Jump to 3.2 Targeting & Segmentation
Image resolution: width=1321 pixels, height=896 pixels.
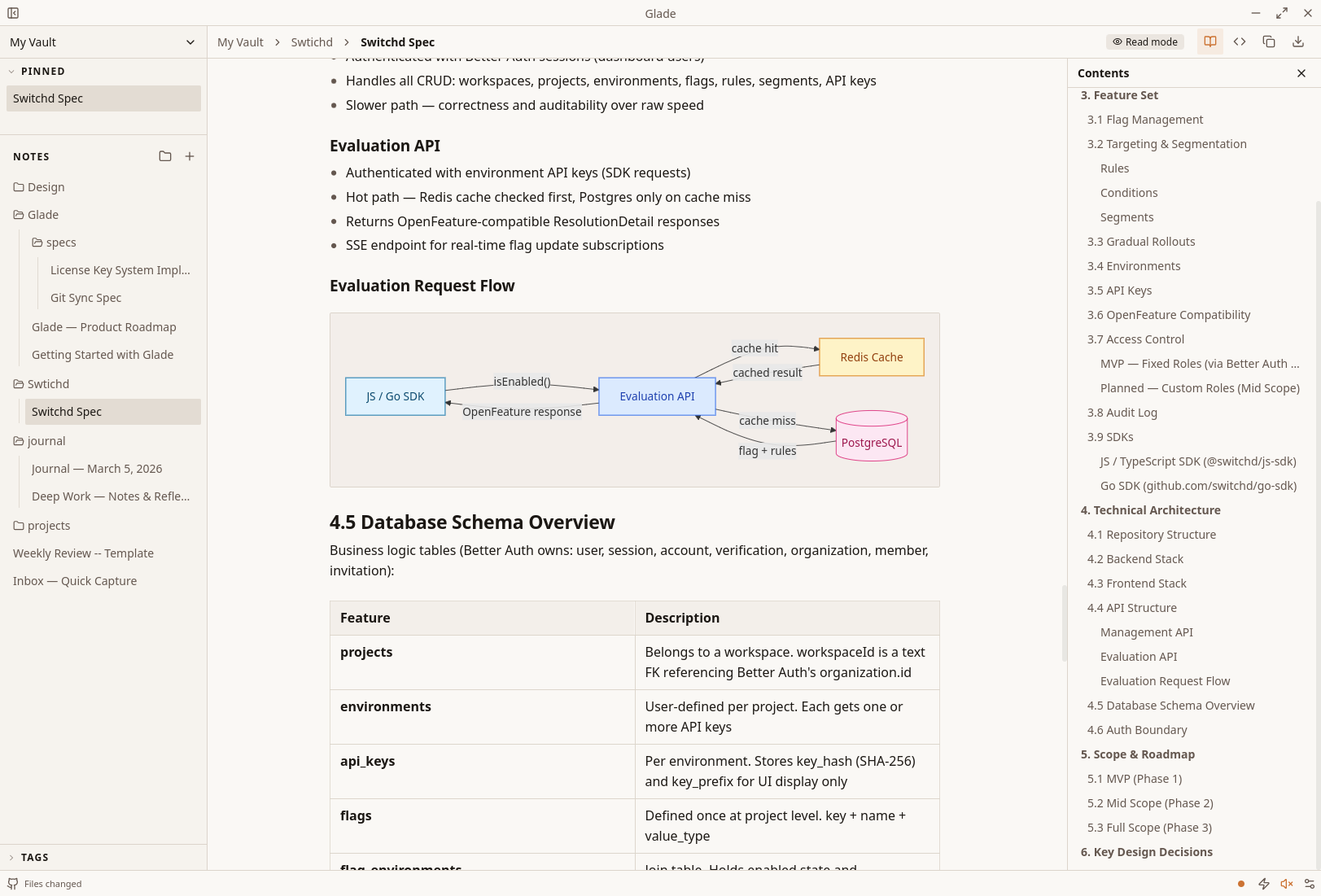point(1167,144)
